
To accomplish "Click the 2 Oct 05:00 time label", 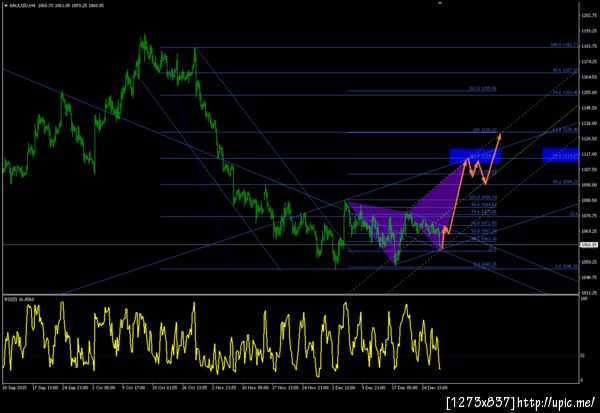I will coord(104,388).
